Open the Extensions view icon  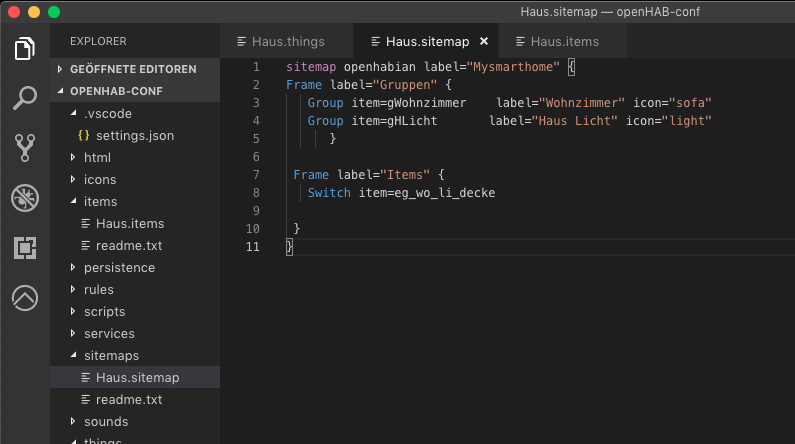click(x=24, y=248)
